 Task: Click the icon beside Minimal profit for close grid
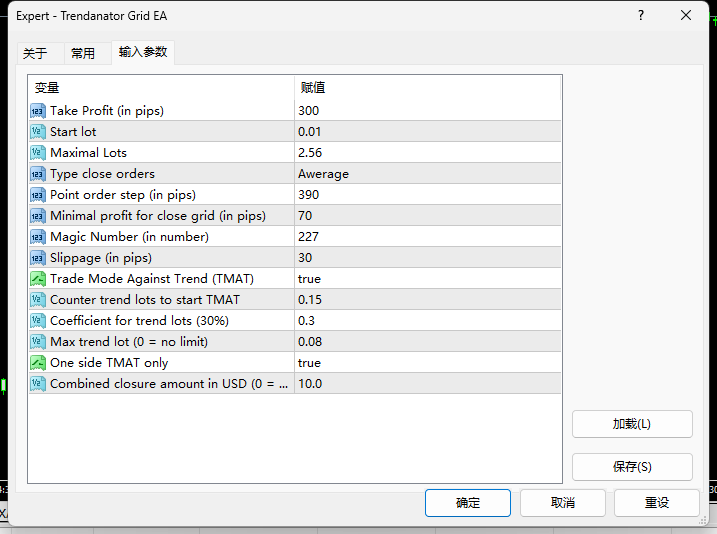(38, 216)
